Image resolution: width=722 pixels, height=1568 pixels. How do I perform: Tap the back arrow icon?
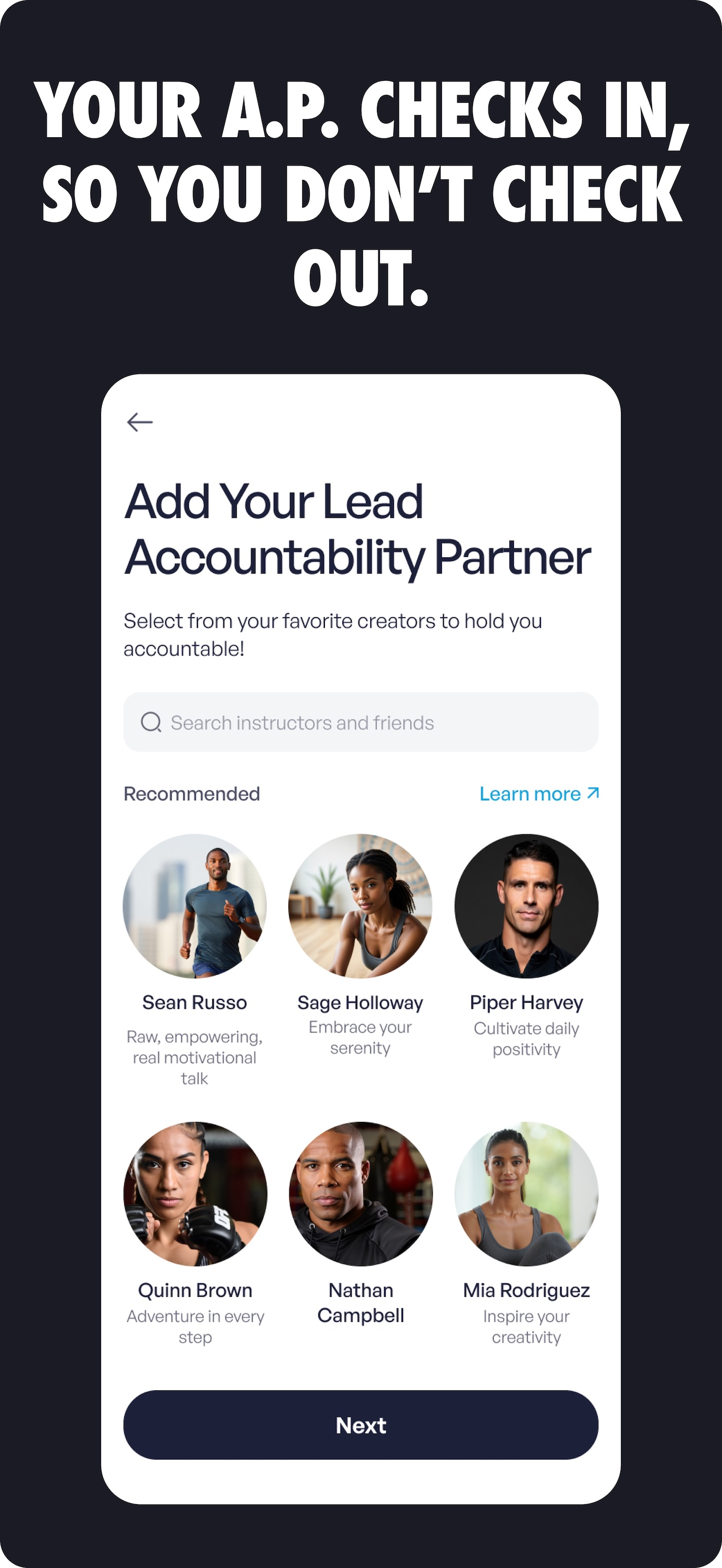tap(139, 422)
